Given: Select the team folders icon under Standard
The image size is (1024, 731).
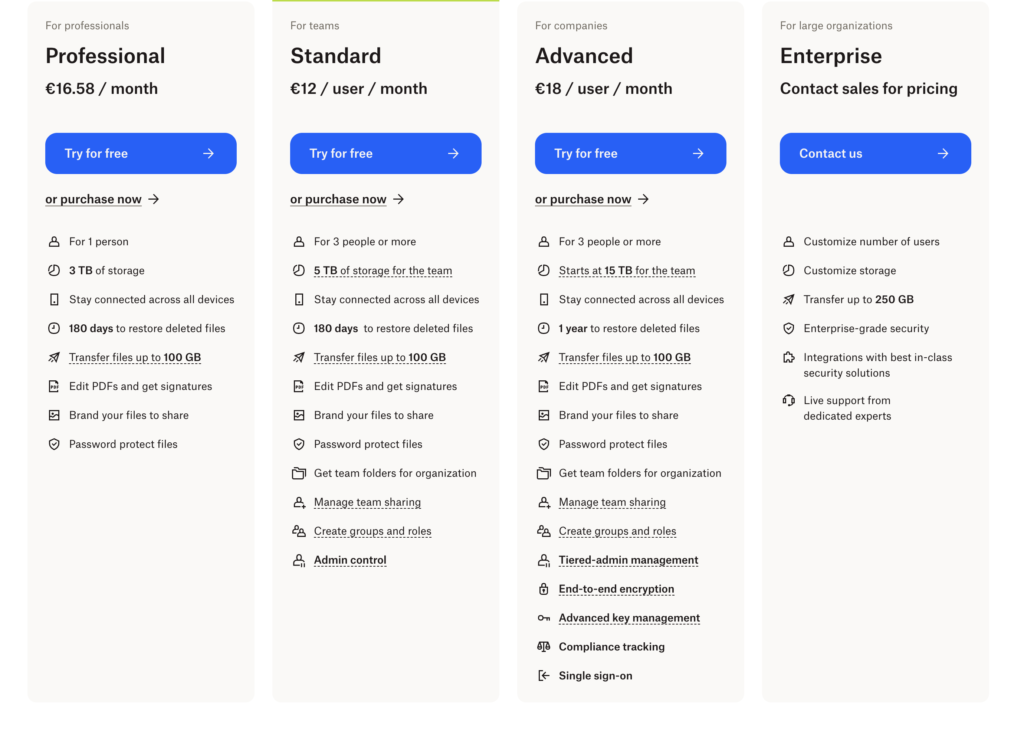Looking at the screenshot, I should 299,473.
